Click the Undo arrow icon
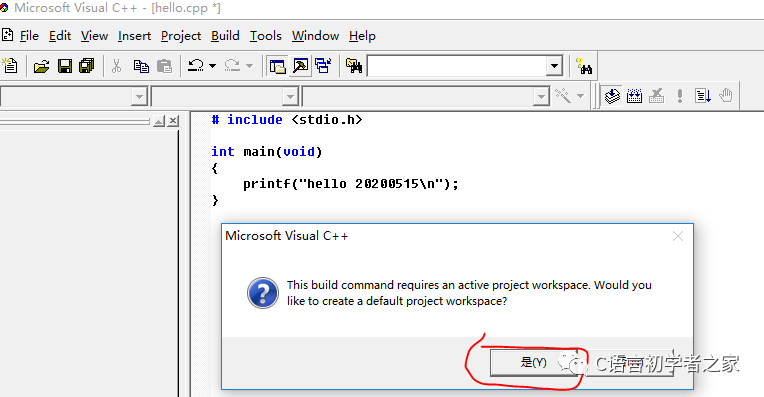The height and width of the screenshot is (397, 764). [x=196, y=66]
